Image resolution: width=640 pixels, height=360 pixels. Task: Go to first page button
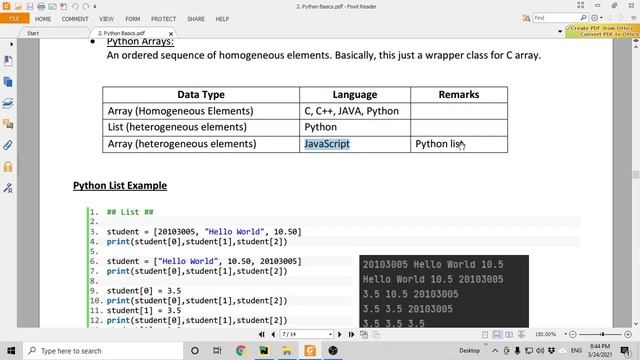262,334
